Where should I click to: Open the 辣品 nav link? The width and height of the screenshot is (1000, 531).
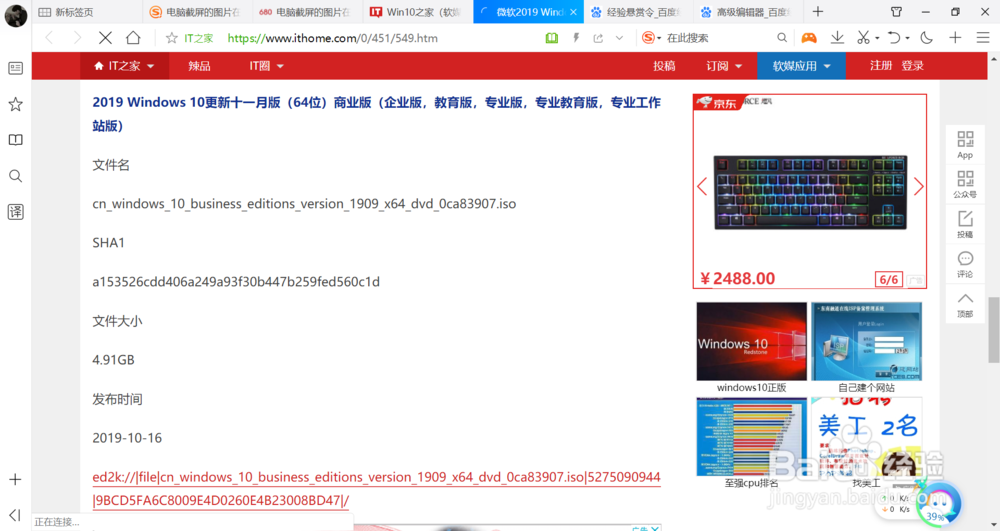[199, 66]
